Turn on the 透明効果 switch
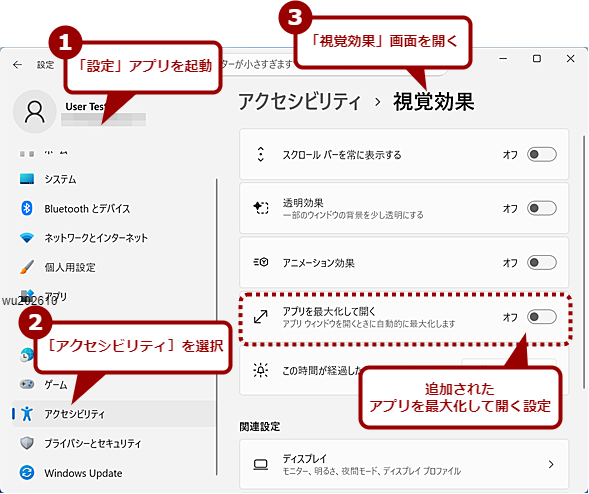This screenshot has height=494, width=589. pos(541,208)
